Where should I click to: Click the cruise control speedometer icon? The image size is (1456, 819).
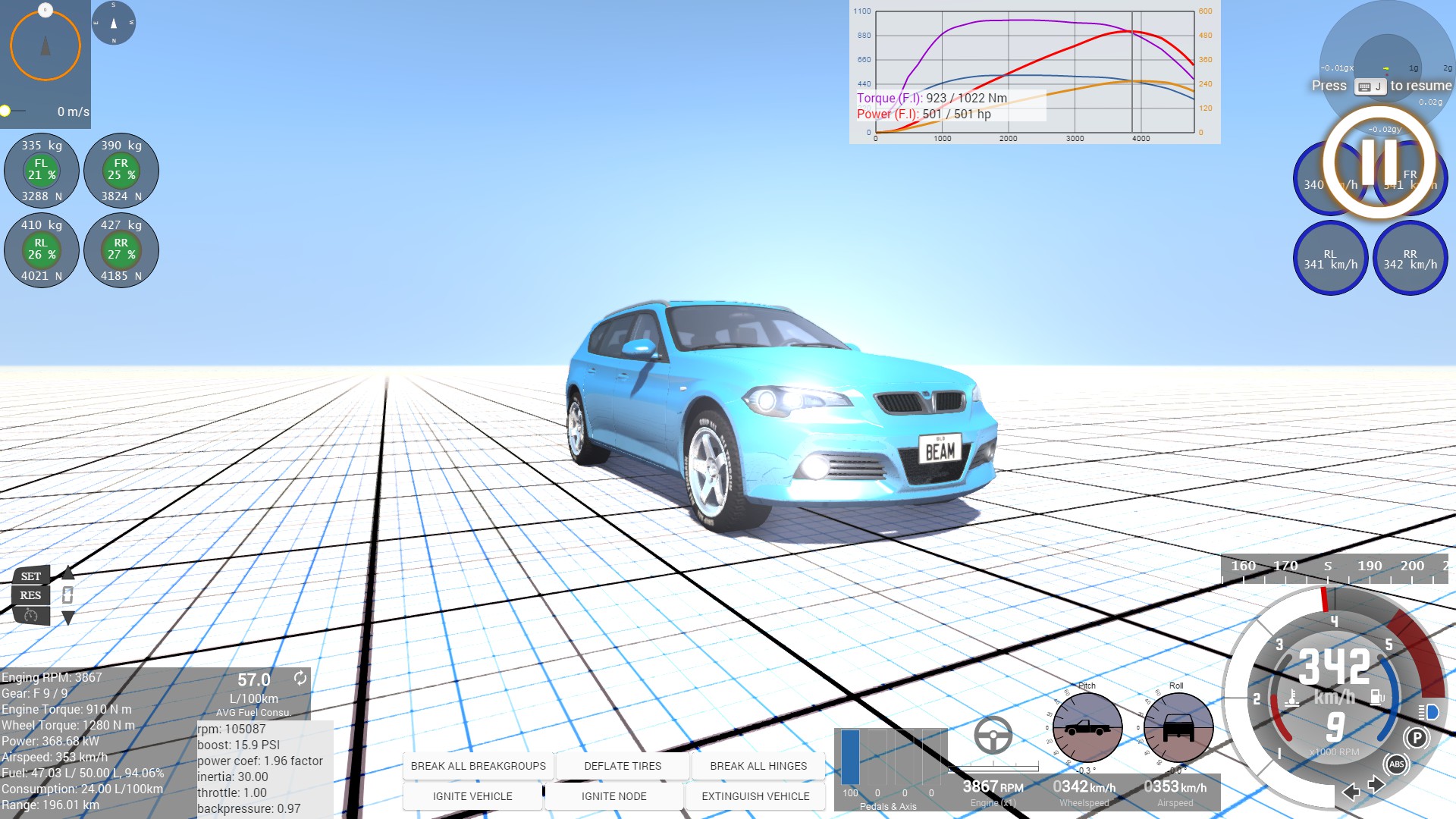[x=31, y=616]
